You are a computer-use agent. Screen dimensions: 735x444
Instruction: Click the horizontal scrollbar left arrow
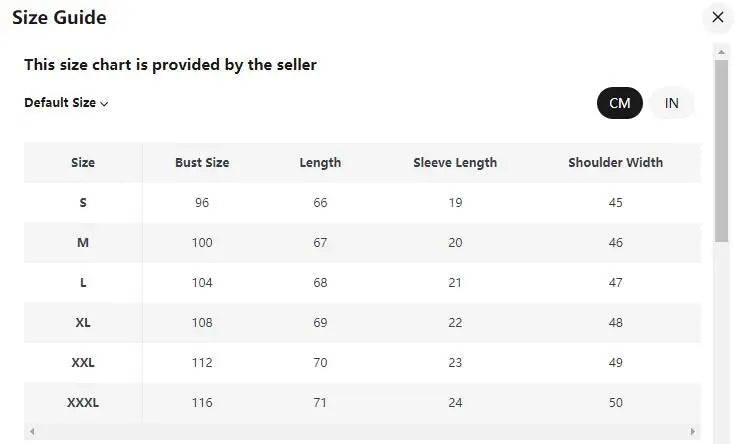tap(32, 432)
